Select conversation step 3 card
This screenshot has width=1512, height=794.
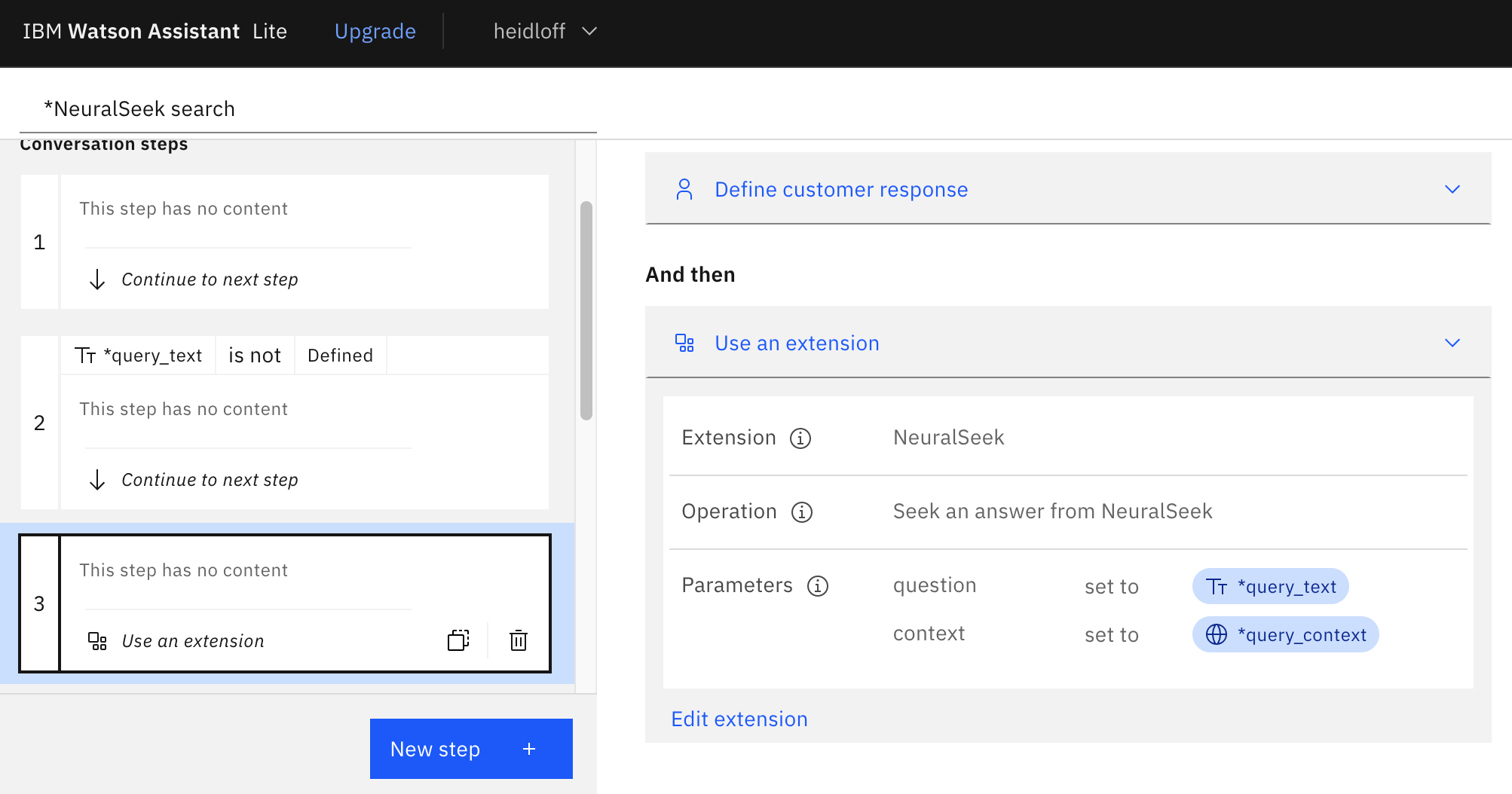pos(285,603)
